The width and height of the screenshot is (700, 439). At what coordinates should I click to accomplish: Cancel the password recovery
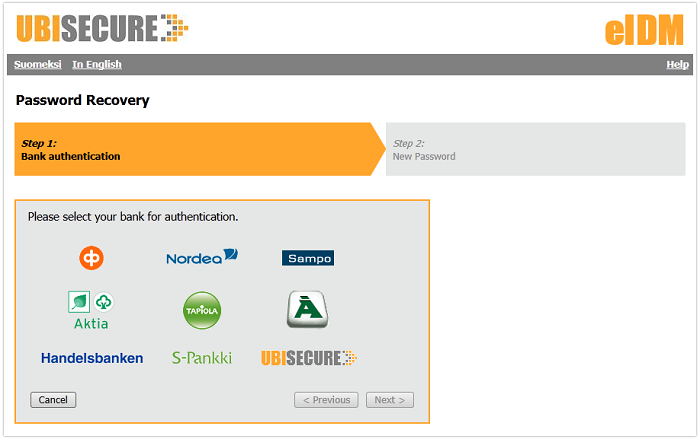[x=53, y=400]
